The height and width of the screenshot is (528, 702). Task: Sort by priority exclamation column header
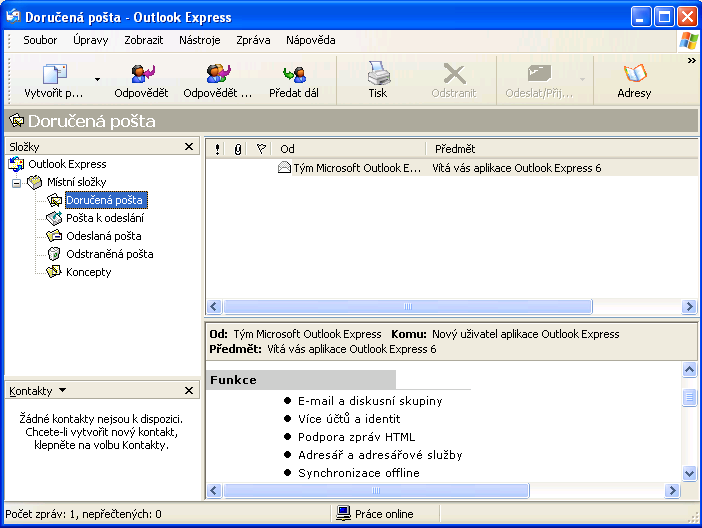pyautogui.click(x=217, y=149)
